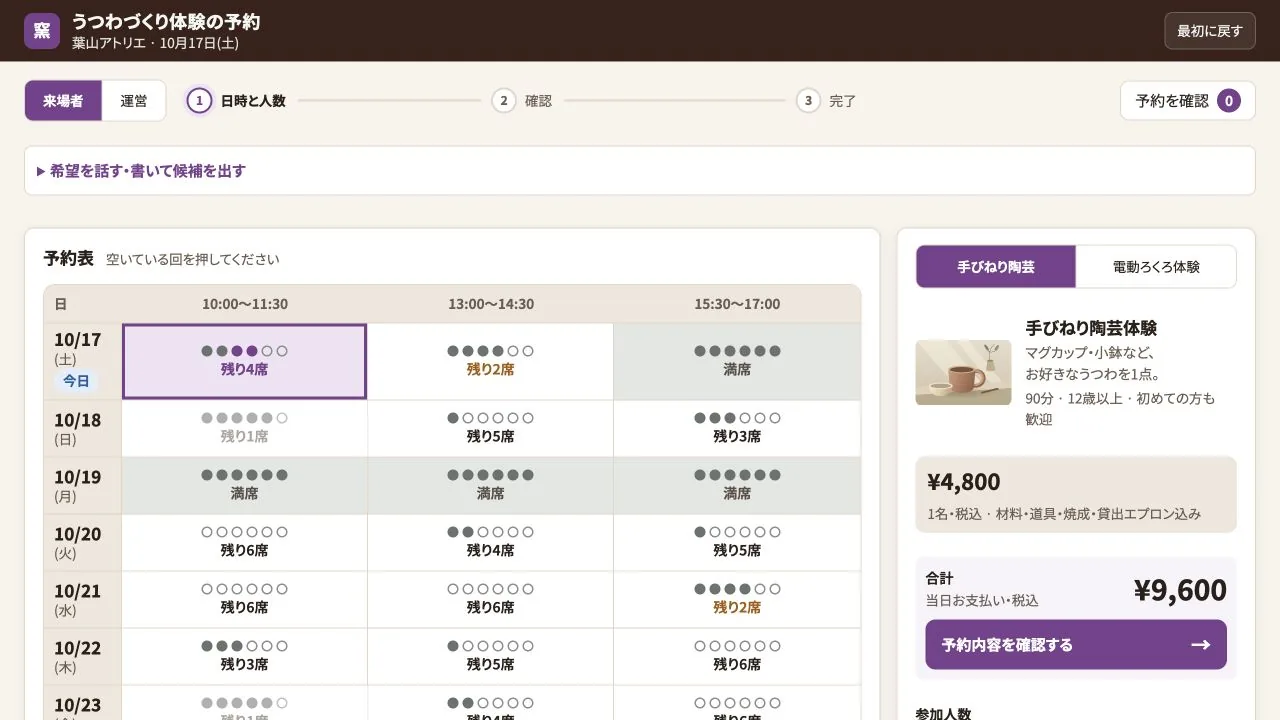1280x720 pixels.
Task: Click the step 2 circle 確認
Action: [503, 100]
